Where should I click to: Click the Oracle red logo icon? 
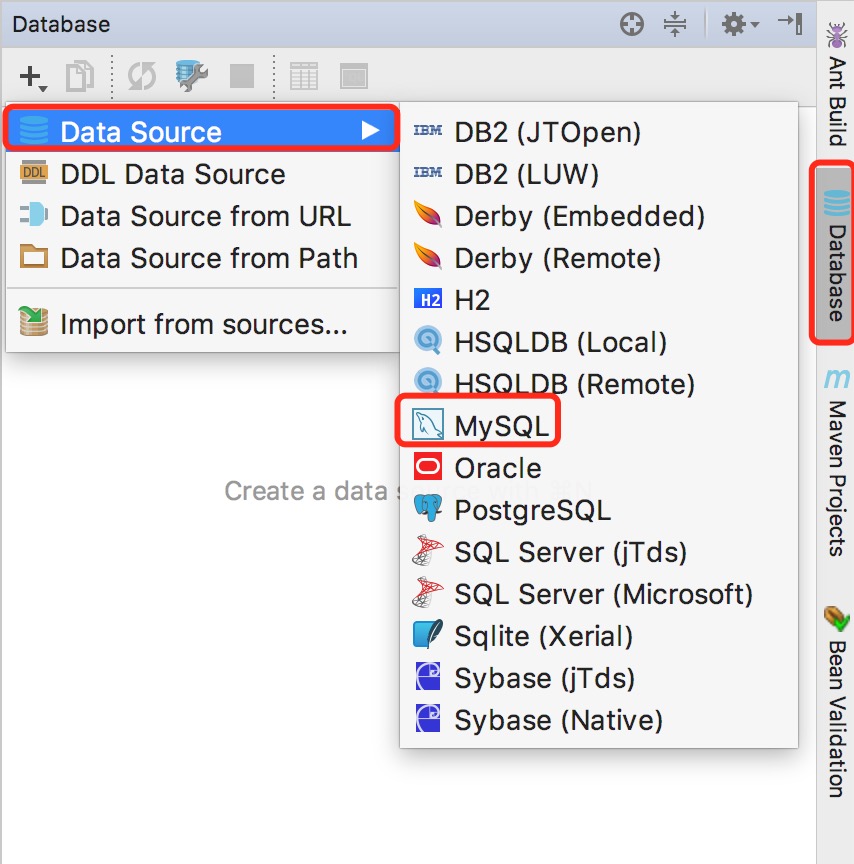[x=428, y=467]
